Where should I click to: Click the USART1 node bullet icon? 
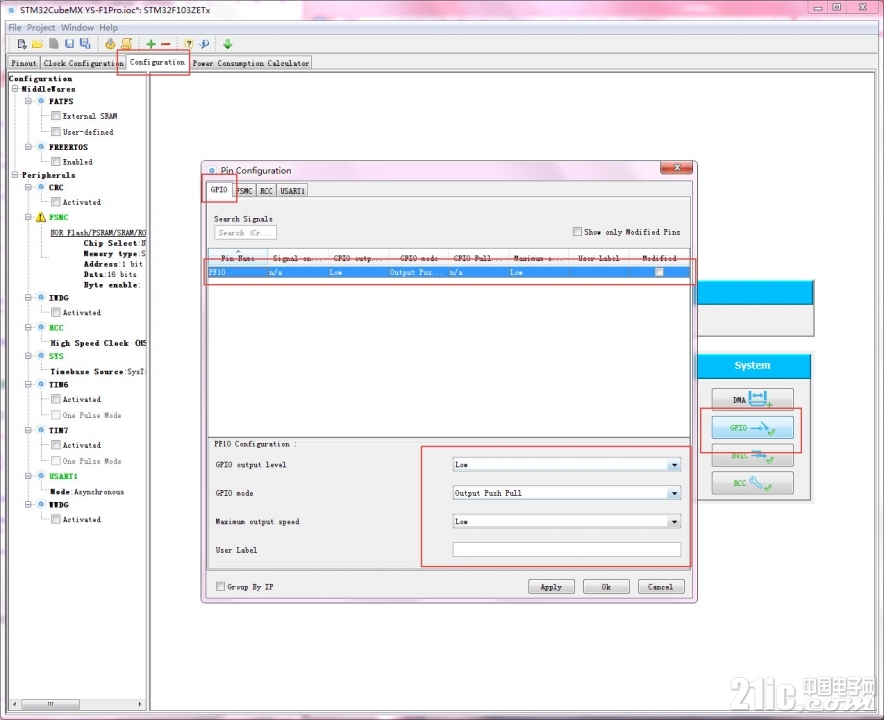pos(41,476)
